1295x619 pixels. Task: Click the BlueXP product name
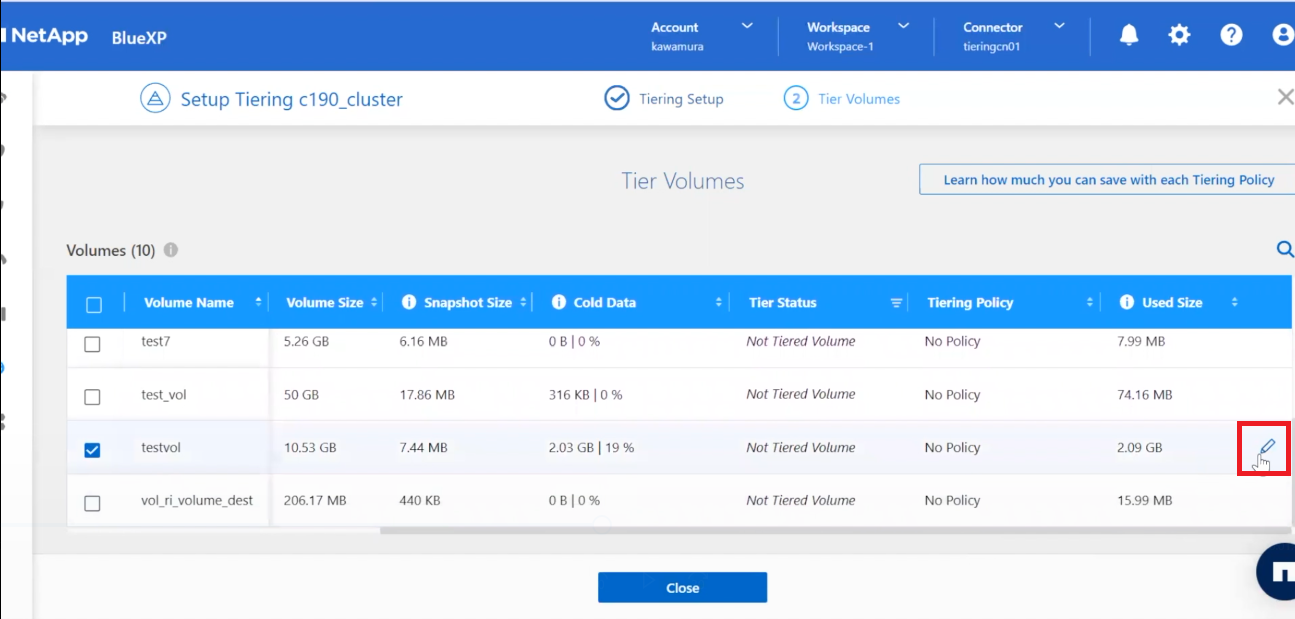click(x=139, y=37)
